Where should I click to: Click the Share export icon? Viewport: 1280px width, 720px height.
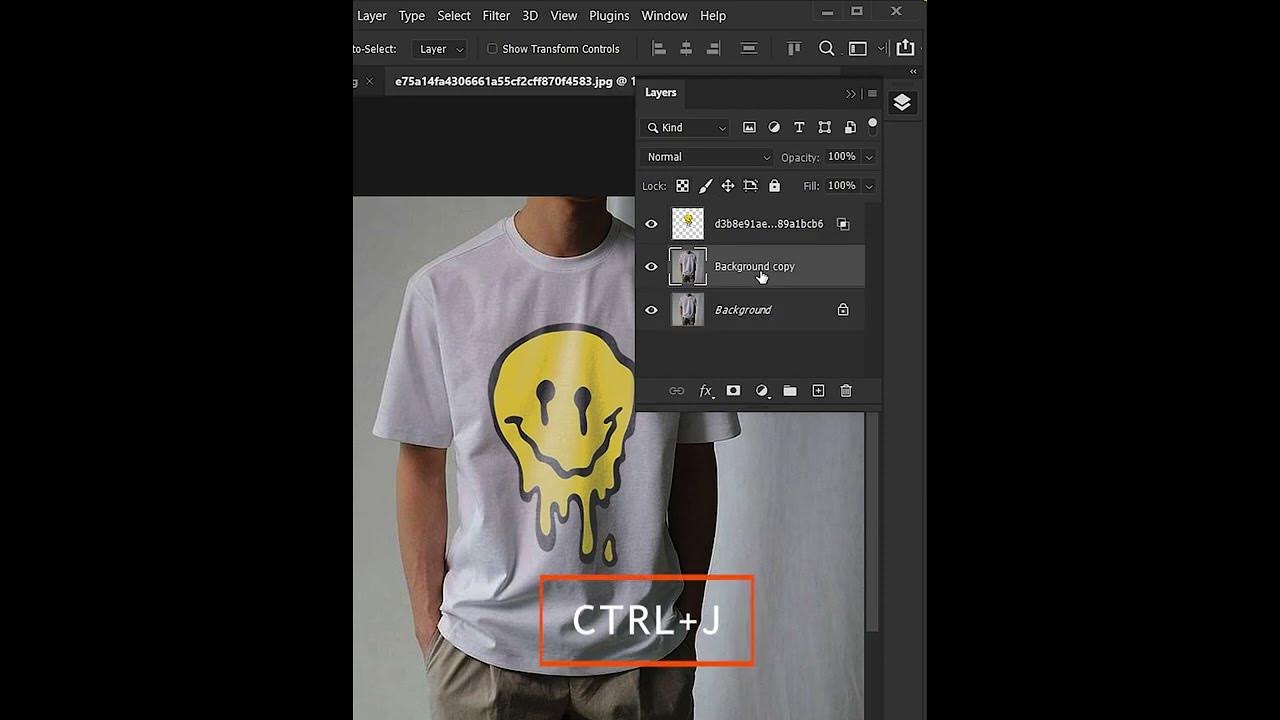coord(905,48)
